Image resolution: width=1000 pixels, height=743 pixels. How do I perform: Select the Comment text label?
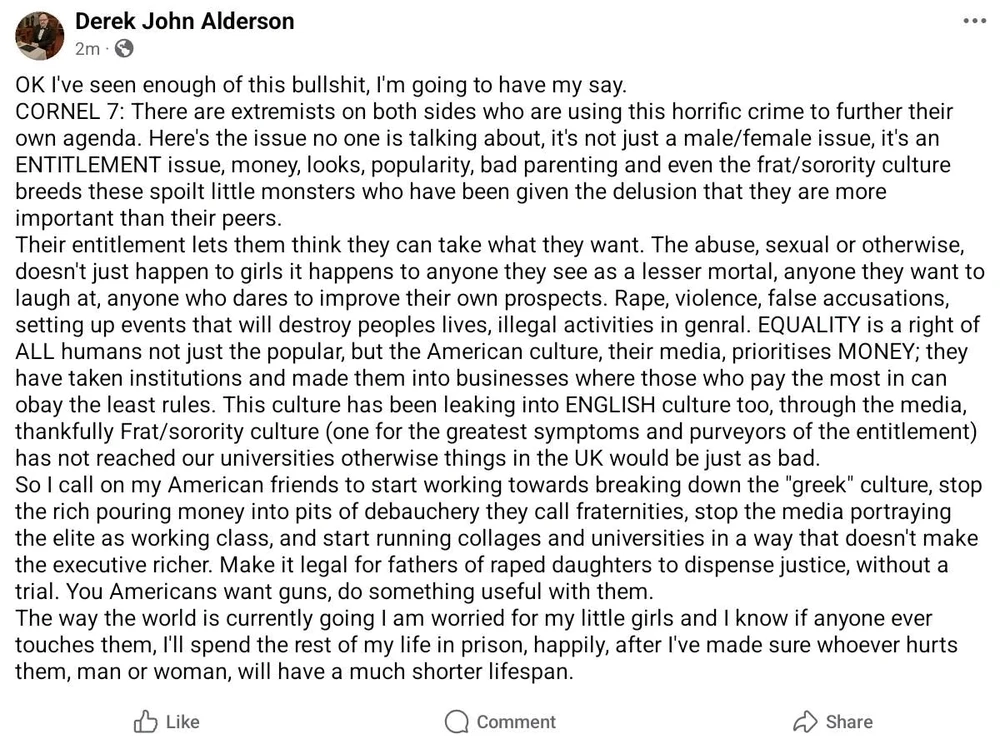(x=516, y=722)
